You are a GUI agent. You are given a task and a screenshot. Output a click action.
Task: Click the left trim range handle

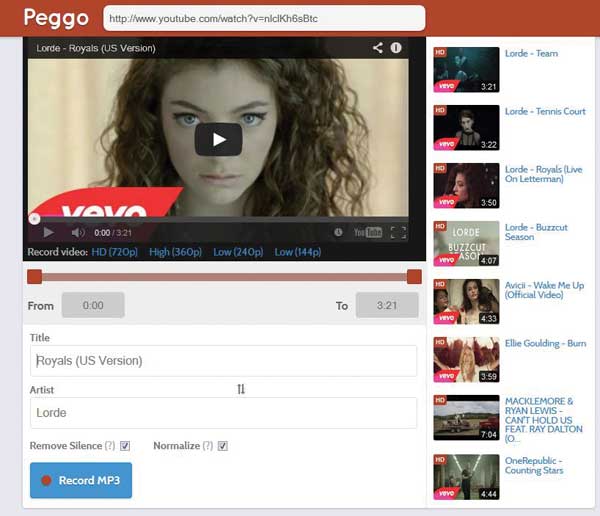(x=34, y=277)
